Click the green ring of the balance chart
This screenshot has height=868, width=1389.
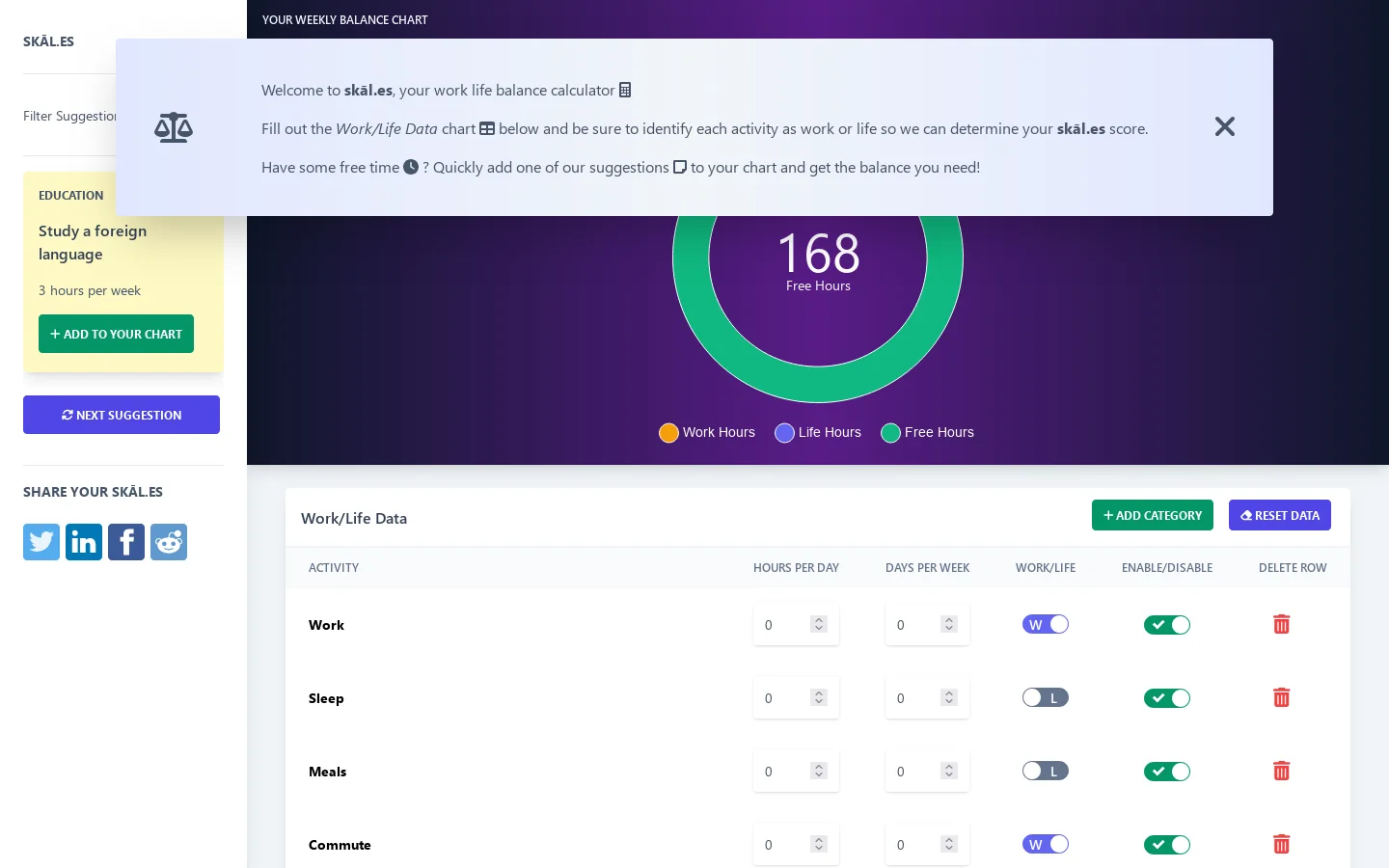click(x=818, y=384)
